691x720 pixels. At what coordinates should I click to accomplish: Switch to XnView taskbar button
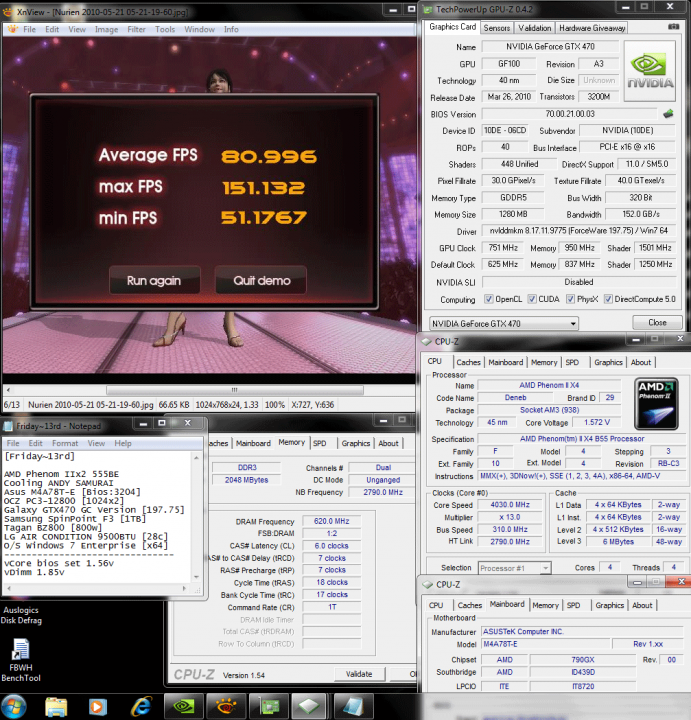(x=225, y=706)
